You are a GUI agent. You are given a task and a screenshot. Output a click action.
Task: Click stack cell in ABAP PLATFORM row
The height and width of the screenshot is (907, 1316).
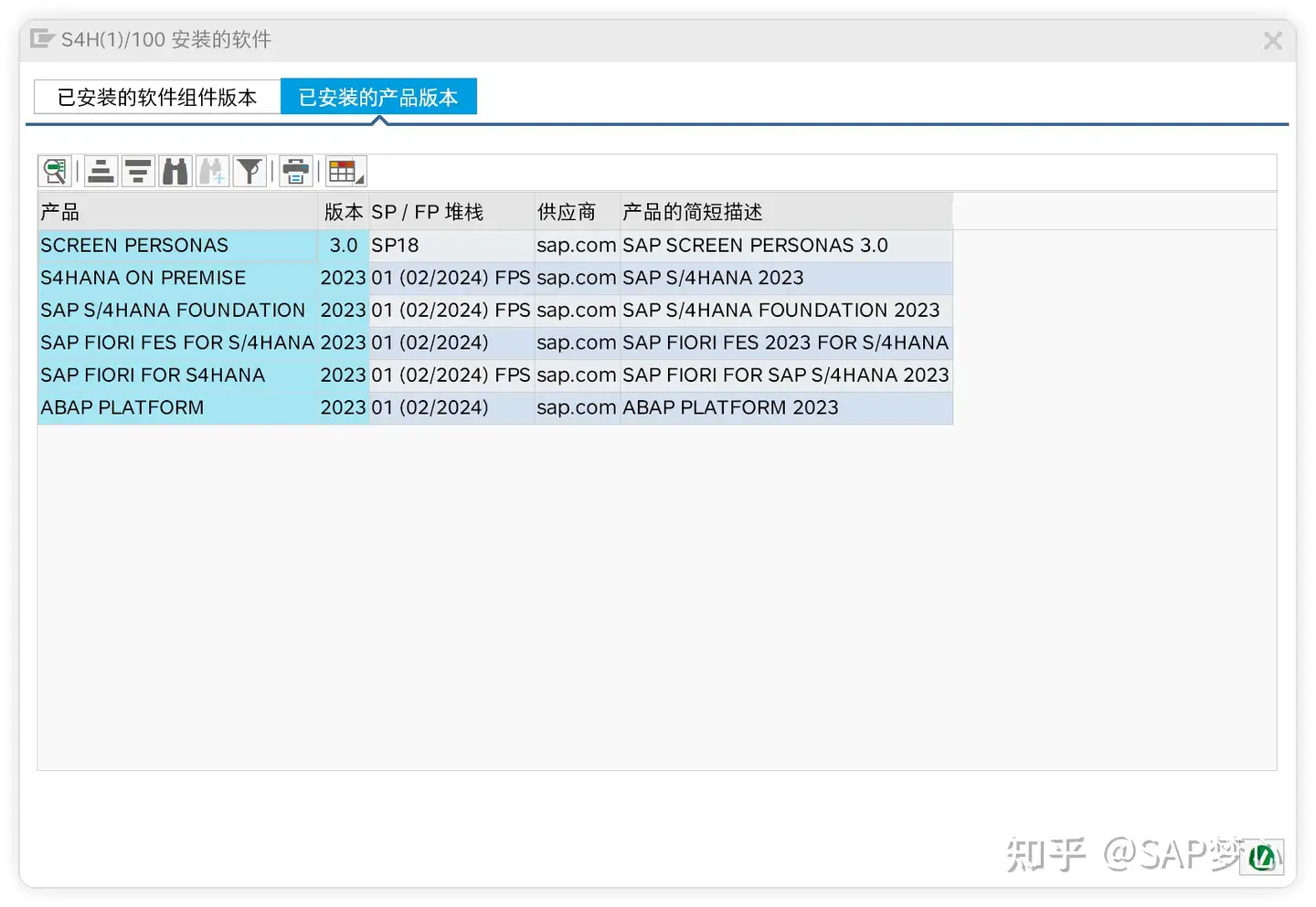(451, 407)
